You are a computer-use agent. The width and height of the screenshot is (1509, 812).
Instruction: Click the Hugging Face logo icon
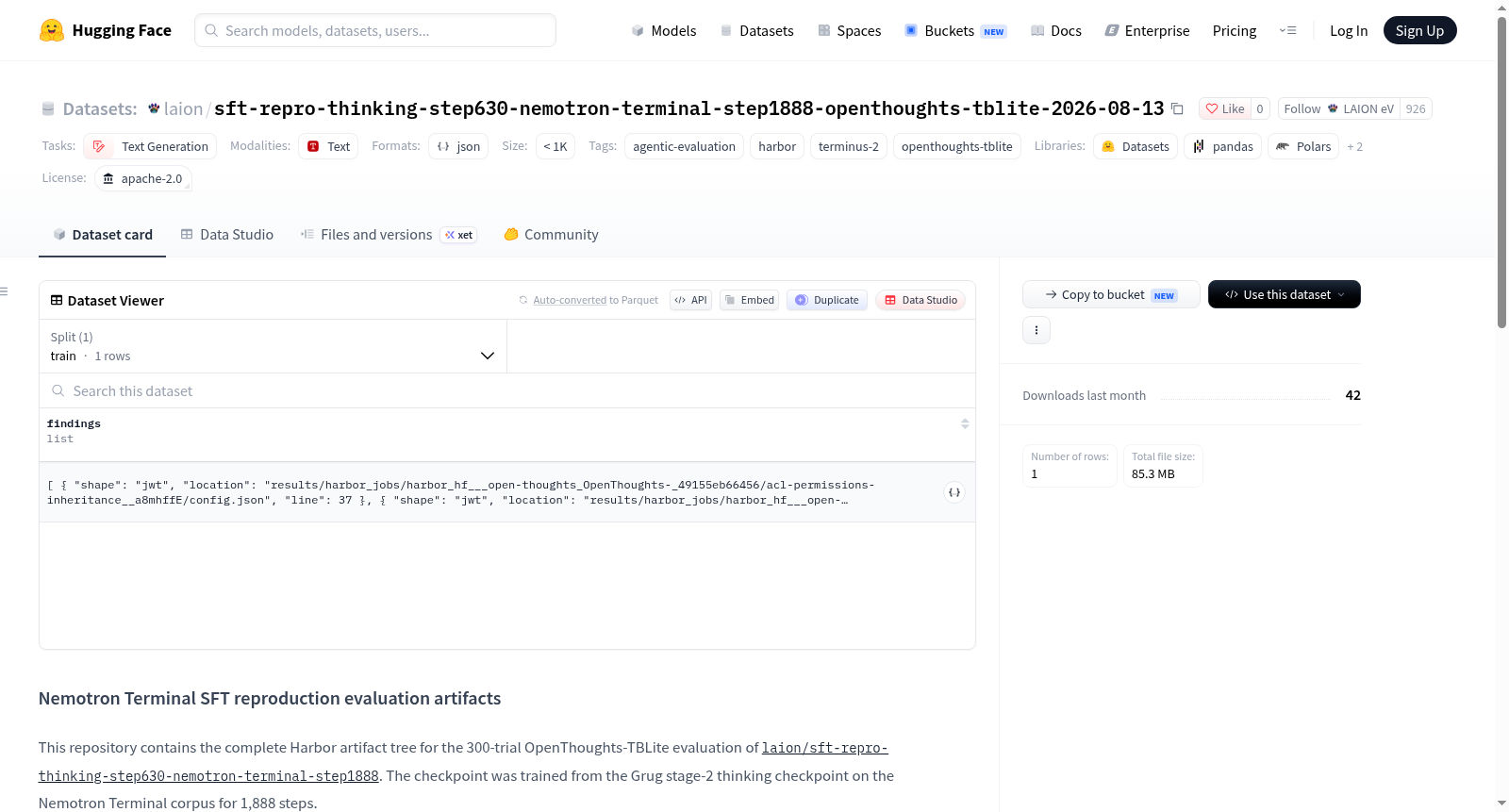point(52,30)
